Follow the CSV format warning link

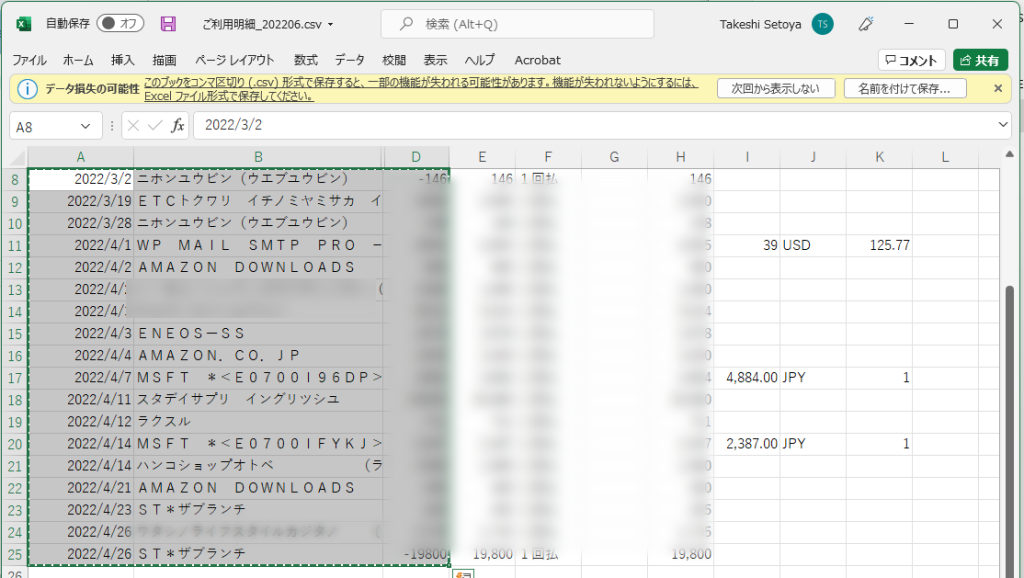(x=421, y=89)
